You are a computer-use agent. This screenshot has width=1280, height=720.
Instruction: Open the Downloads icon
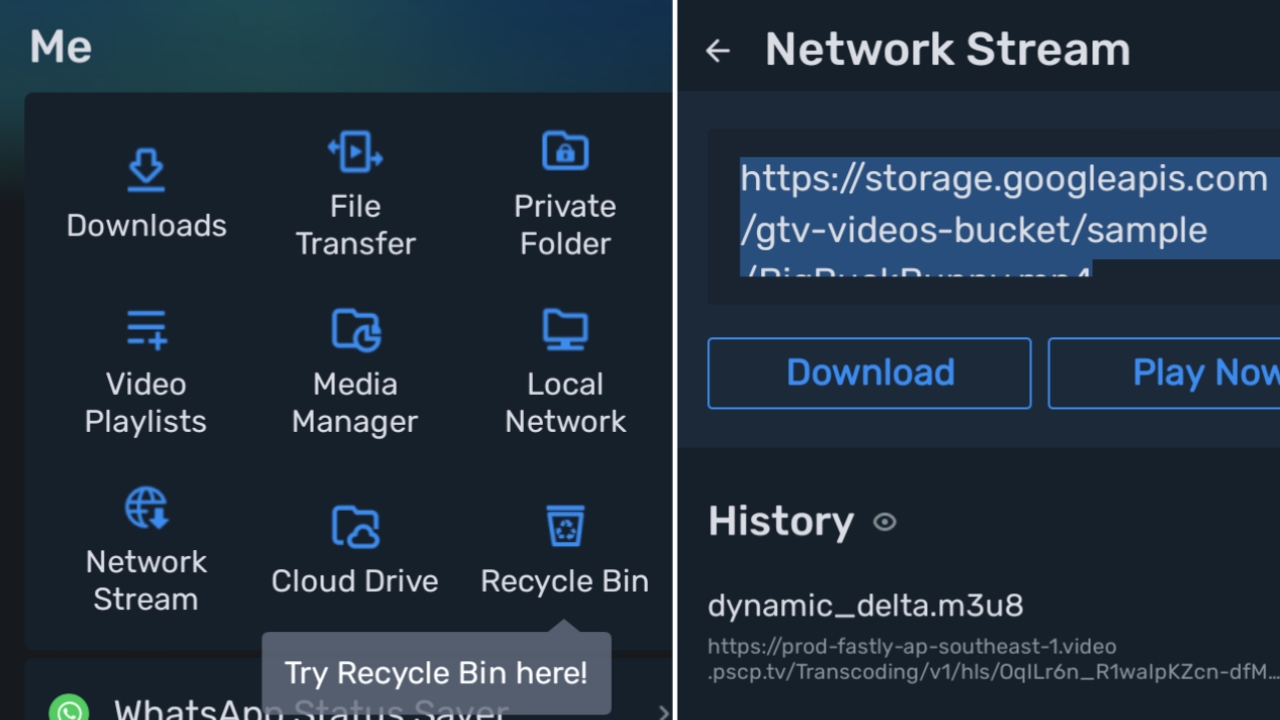(146, 170)
